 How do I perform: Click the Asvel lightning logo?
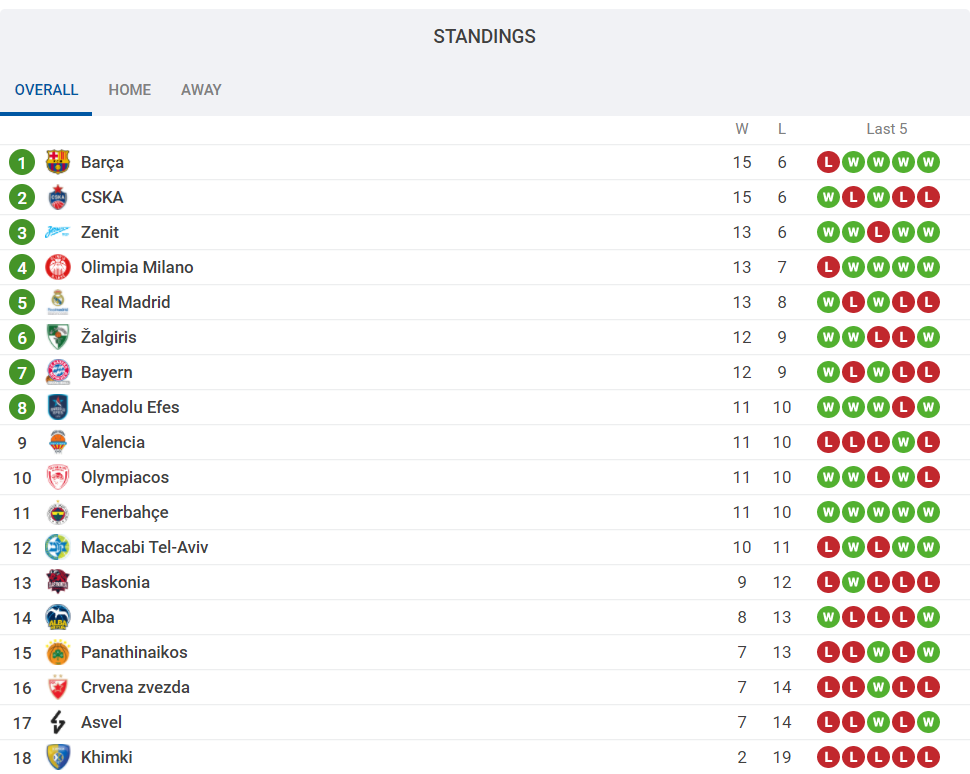(58, 722)
